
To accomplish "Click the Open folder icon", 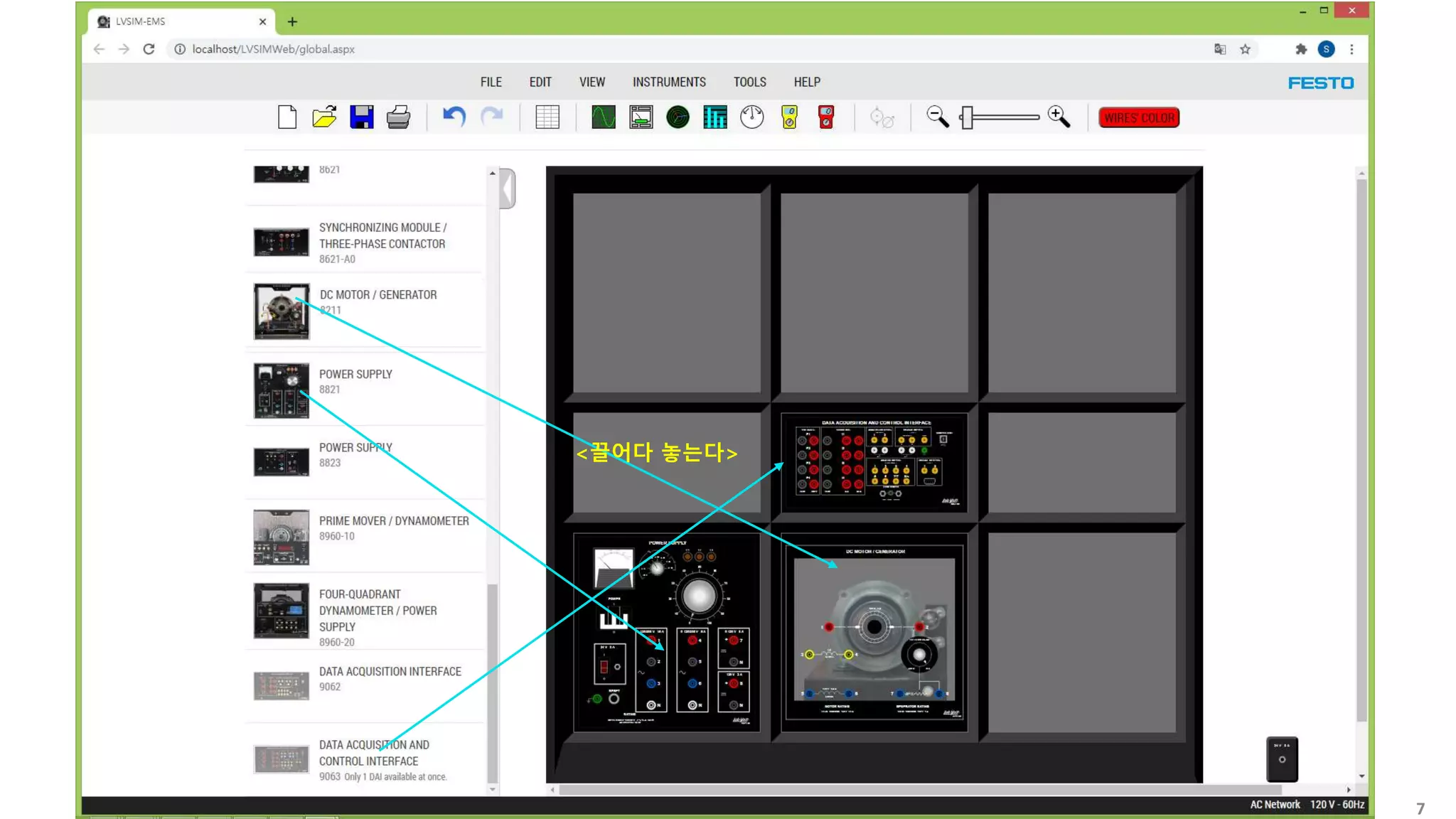I will pyautogui.click(x=324, y=117).
